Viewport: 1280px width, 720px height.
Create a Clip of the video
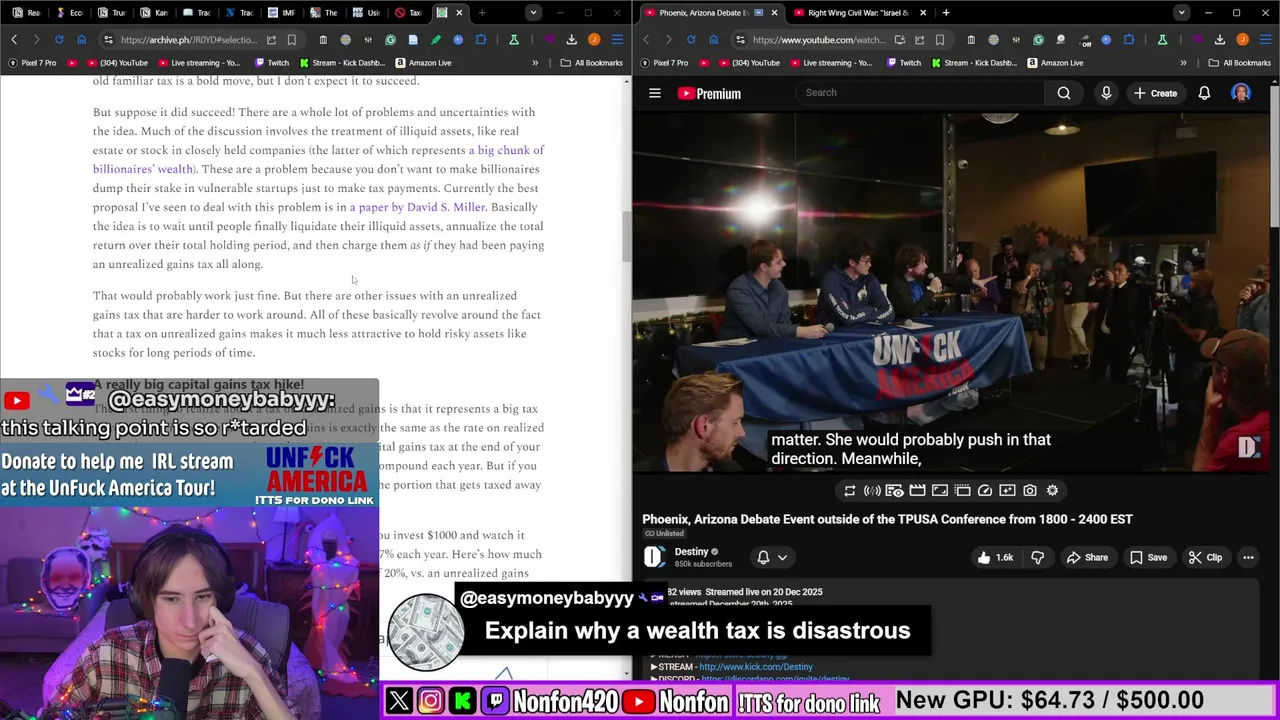pos(1204,557)
